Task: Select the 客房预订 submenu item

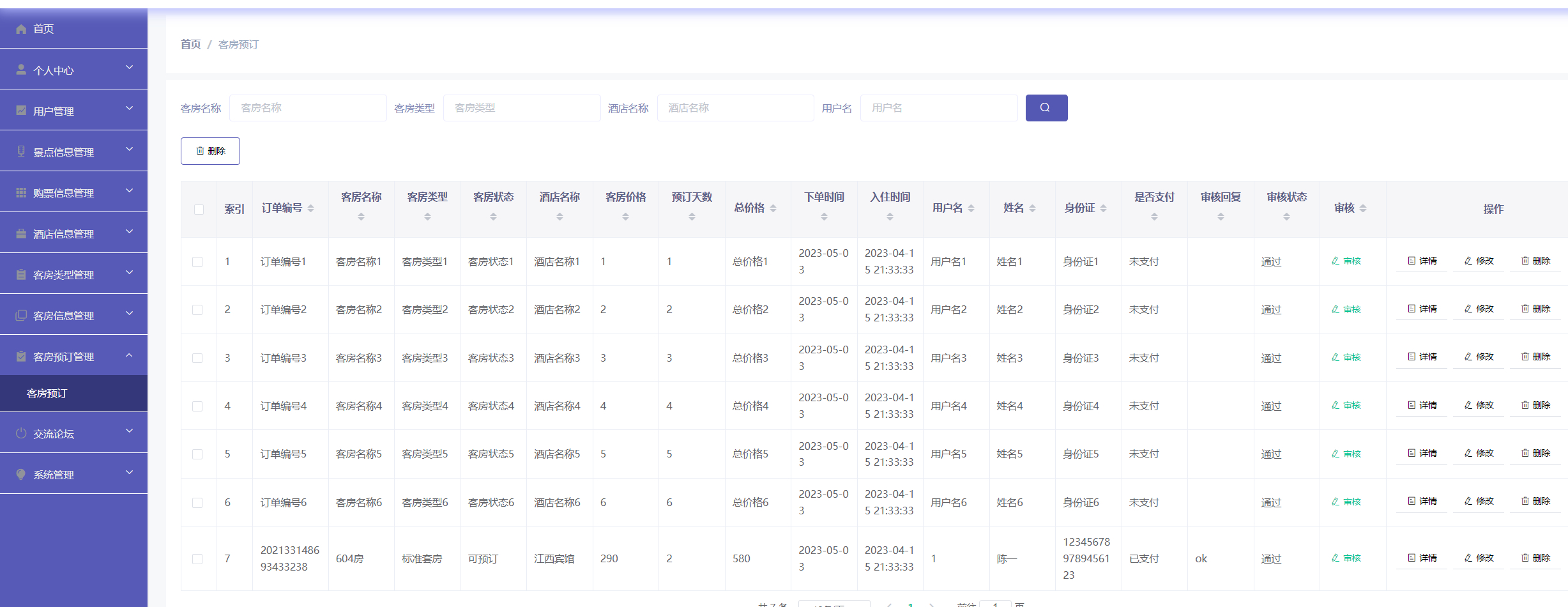Action: coord(73,394)
